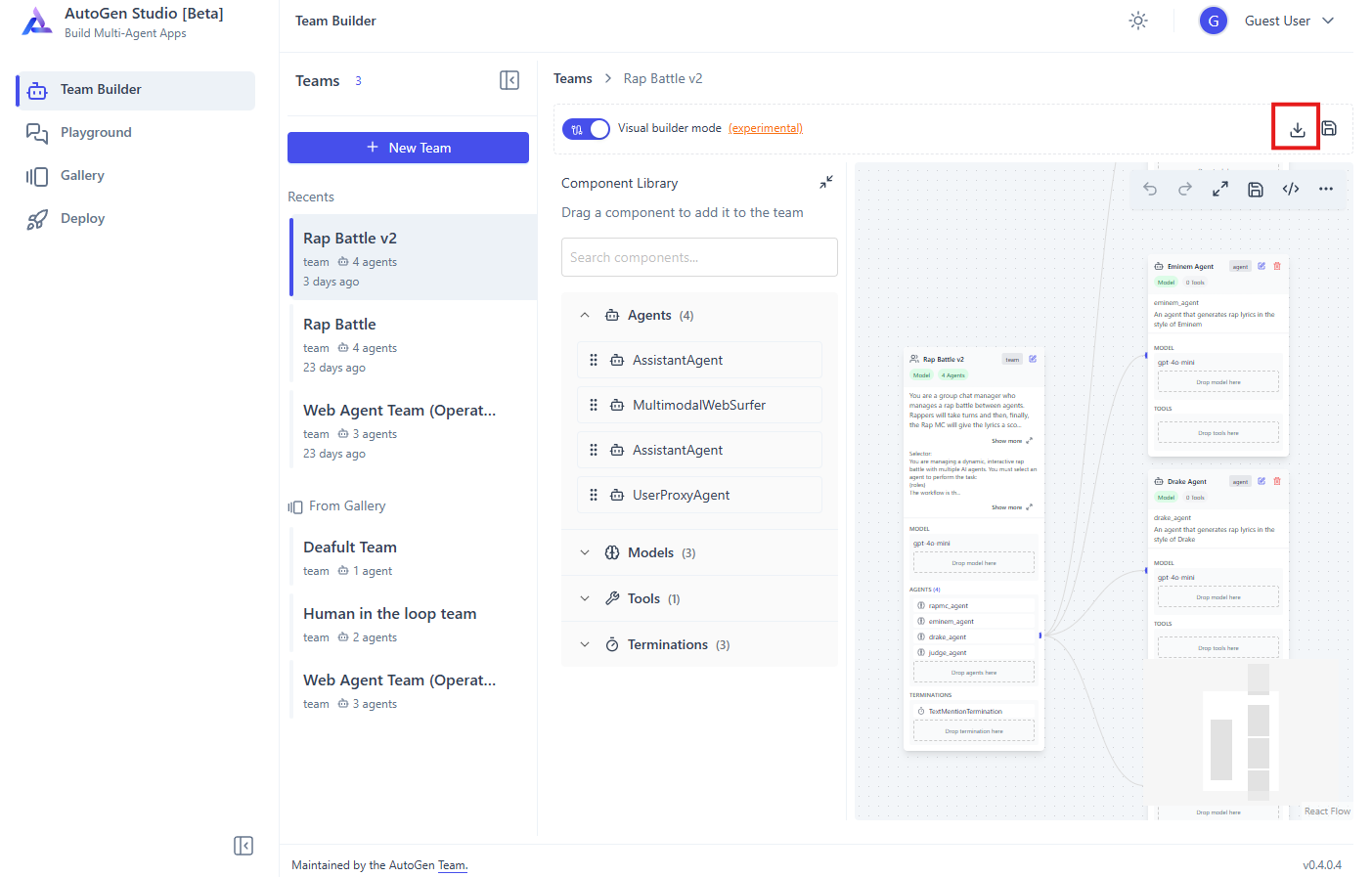Image resolution: width=1372 pixels, height=877 pixels.
Task: Click Eminem Agent's Drop tools here
Action: [x=1218, y=432]
